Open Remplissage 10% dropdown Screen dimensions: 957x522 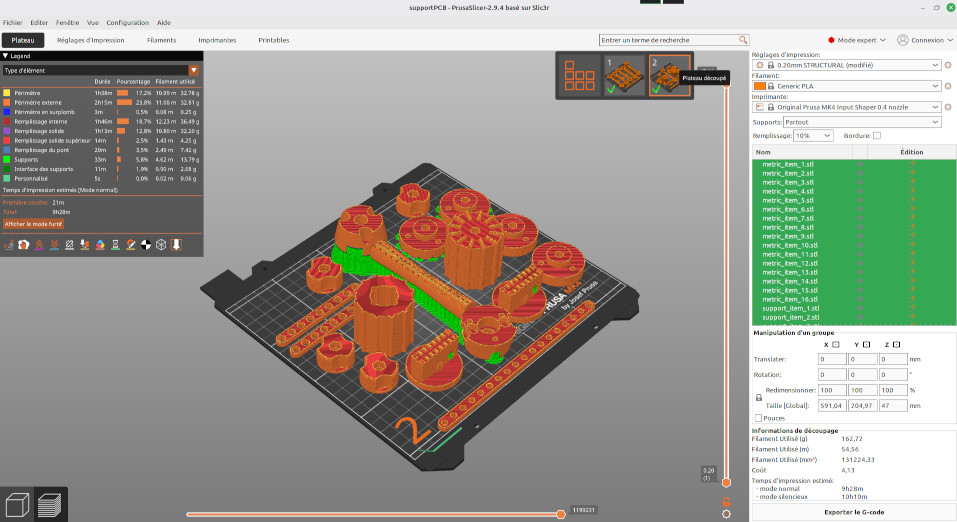click(x=813, y=136)
